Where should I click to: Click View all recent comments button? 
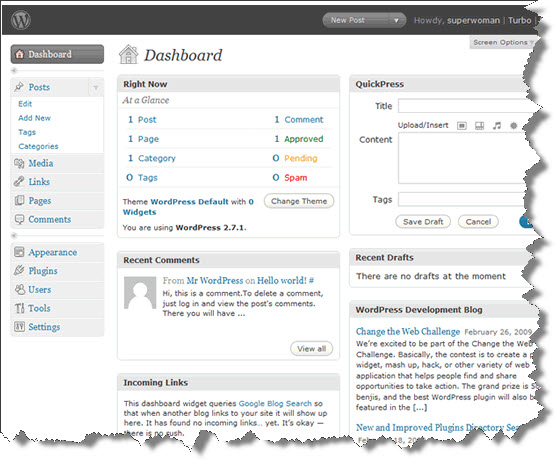click(311, 349)
